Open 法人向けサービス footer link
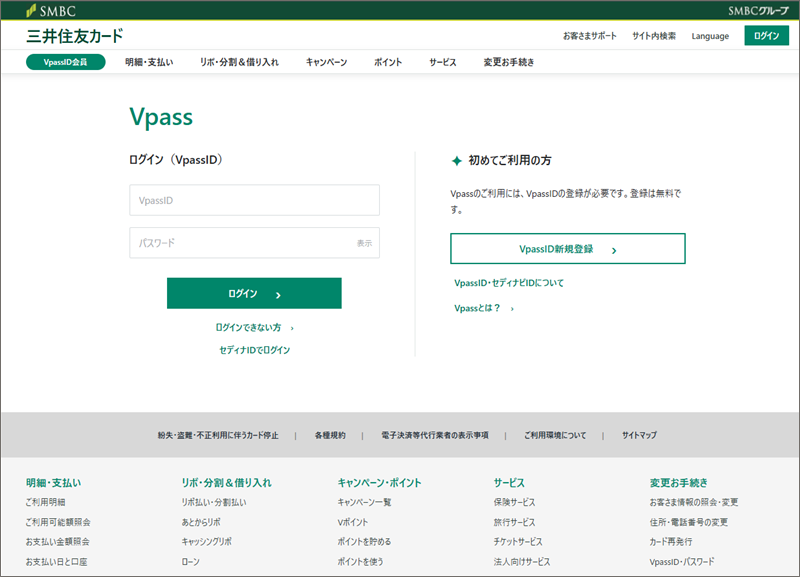 click(x=521, y=562)
